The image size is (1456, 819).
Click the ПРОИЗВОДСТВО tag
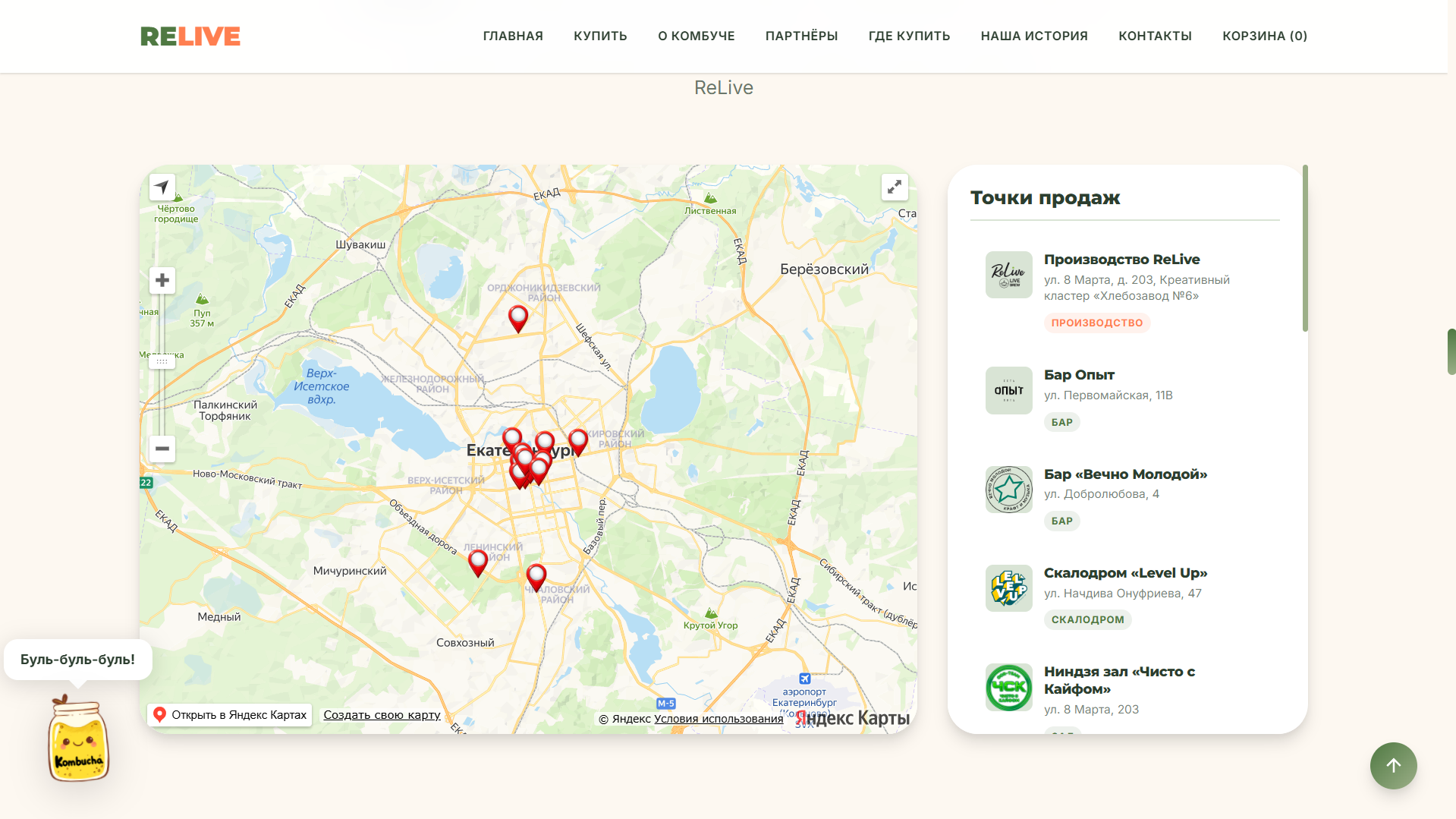1097,323
